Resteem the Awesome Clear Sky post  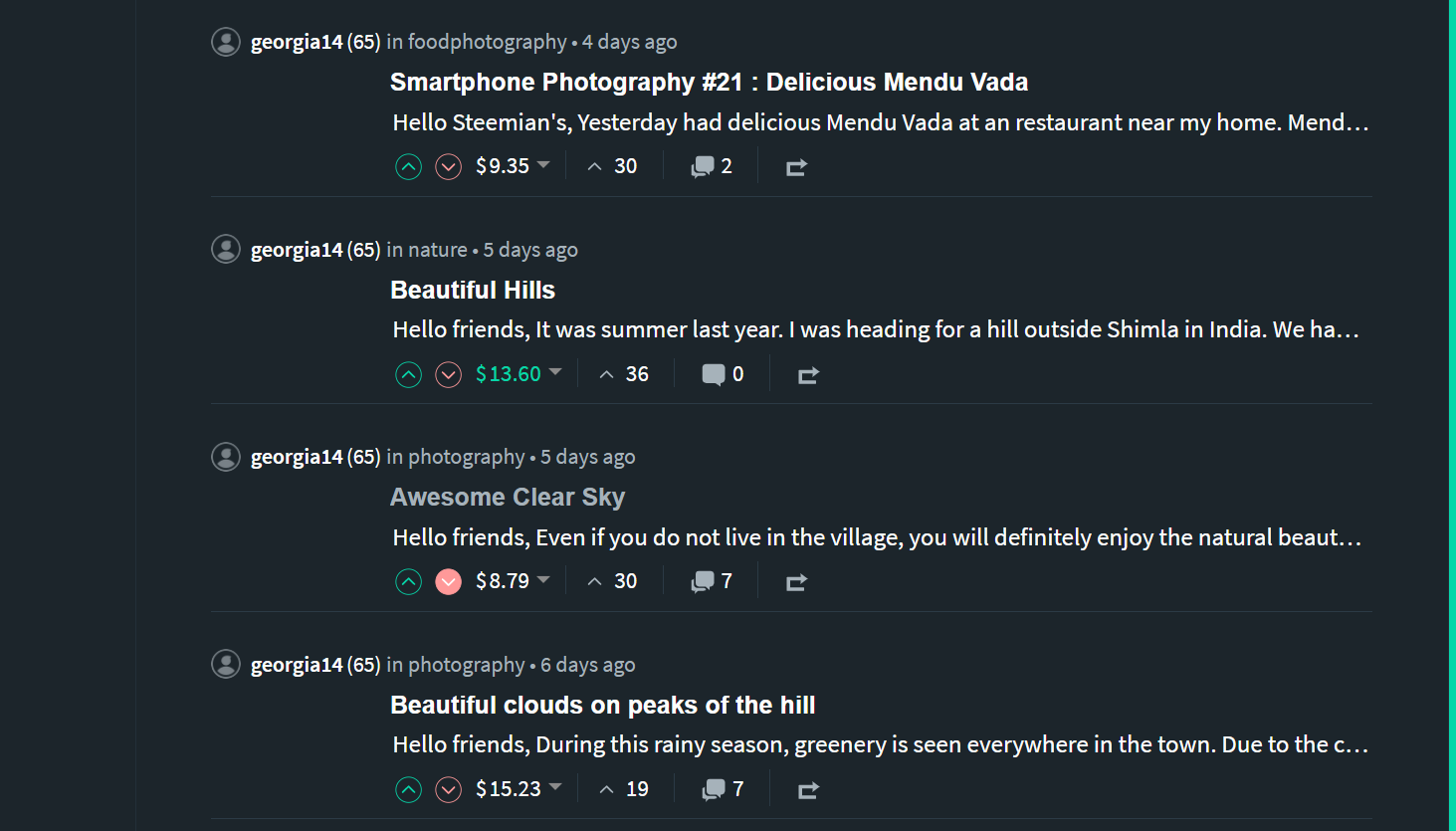click(x=796, y=583)
